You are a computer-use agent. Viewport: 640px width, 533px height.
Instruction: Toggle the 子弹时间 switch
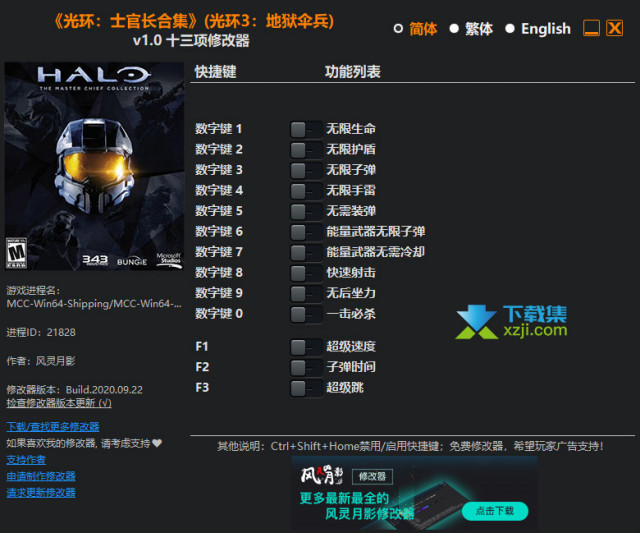tap(306, 367)
